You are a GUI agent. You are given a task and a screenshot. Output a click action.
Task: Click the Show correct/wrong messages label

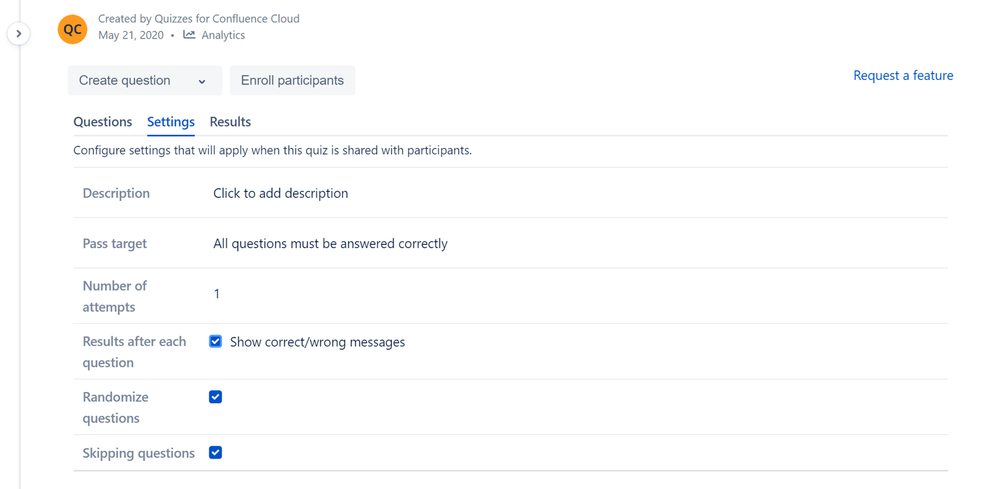point(317,342)
